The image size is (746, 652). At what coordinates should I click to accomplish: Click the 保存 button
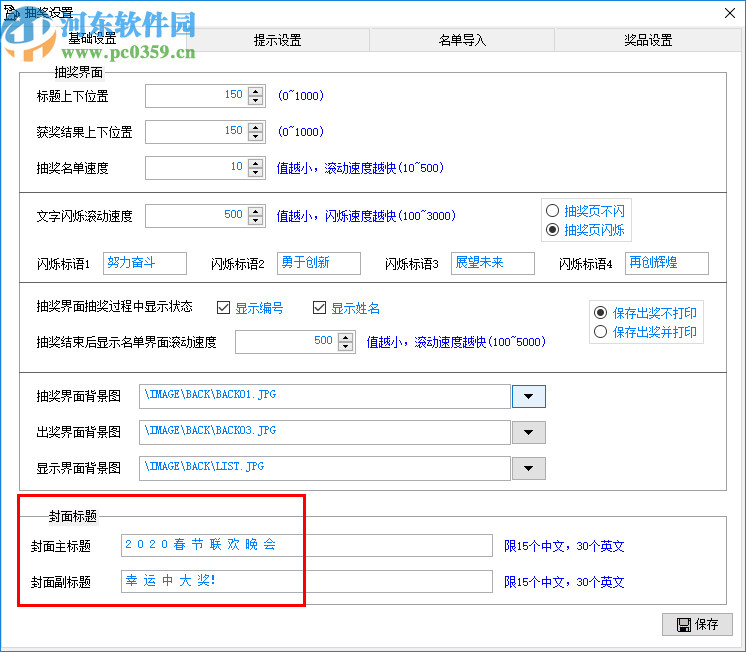pos(697,624)
